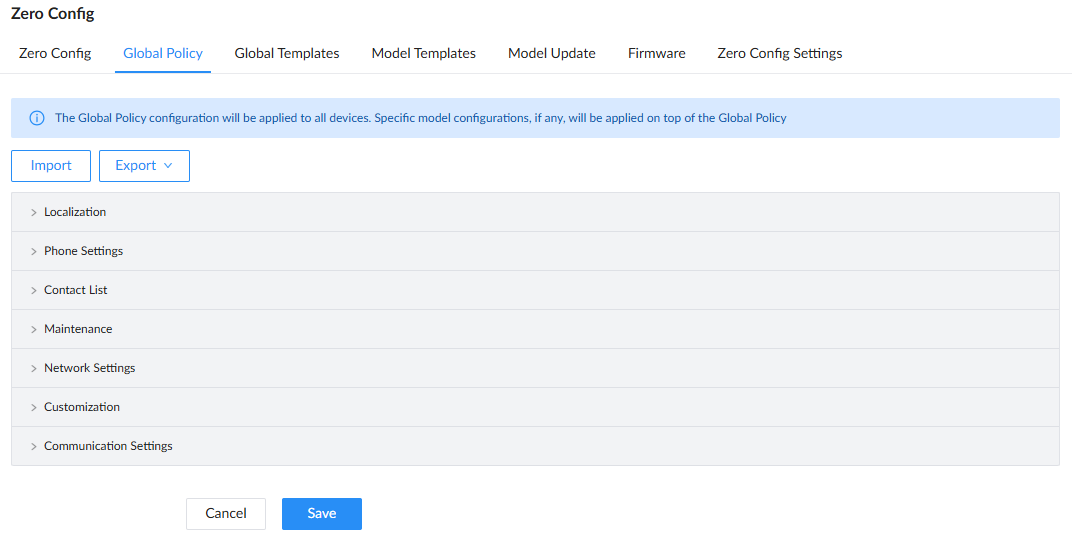Expand the Customization section
The height and width of the screenshot is (544, 1072).
535,407
